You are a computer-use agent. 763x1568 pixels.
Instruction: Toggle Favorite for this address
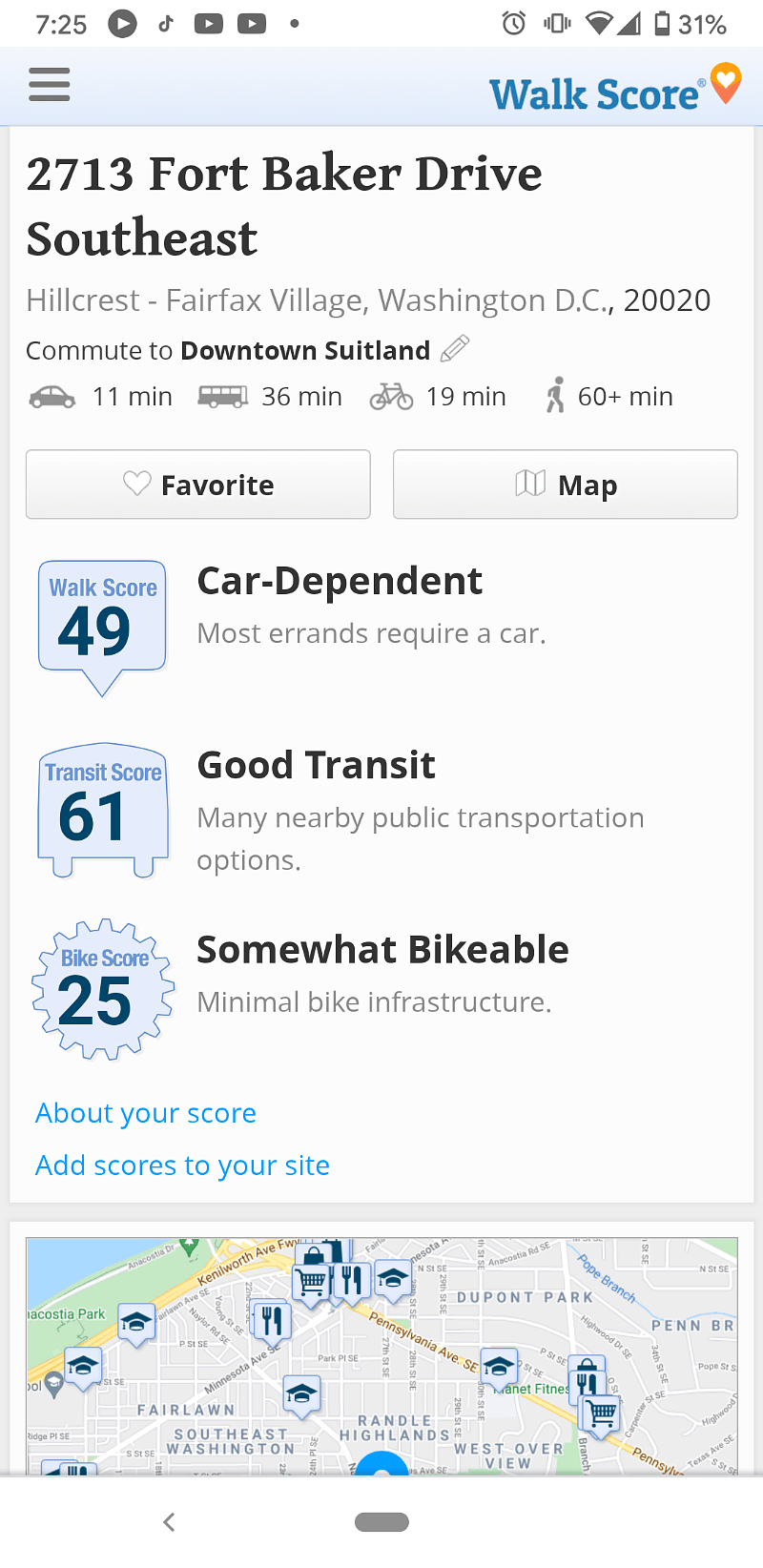pos(198,485)
